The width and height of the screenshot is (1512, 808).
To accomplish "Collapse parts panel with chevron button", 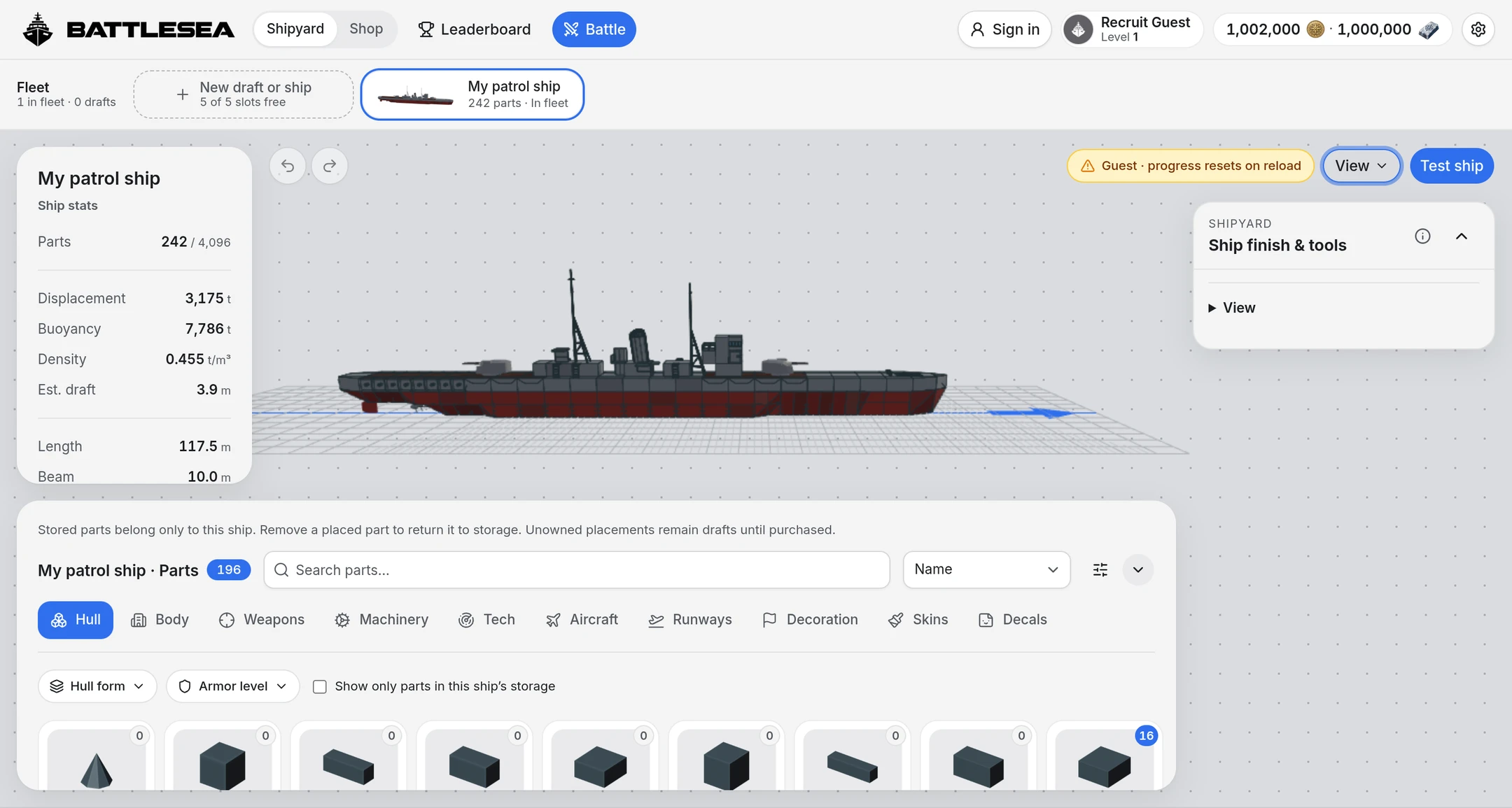I will 1138,569.
